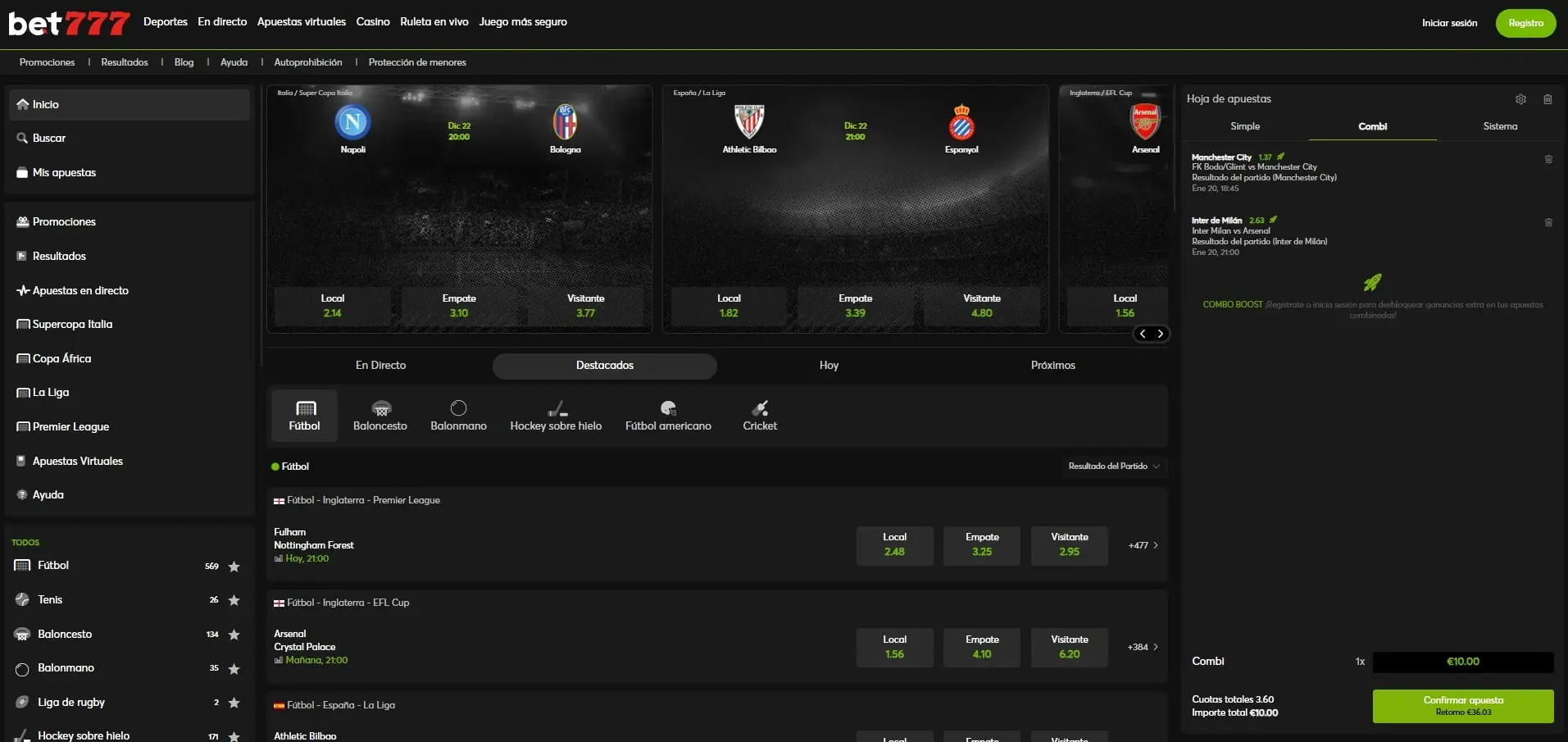Click the Registro button
Viewport: 1568px width, 742px height.
1525,23
